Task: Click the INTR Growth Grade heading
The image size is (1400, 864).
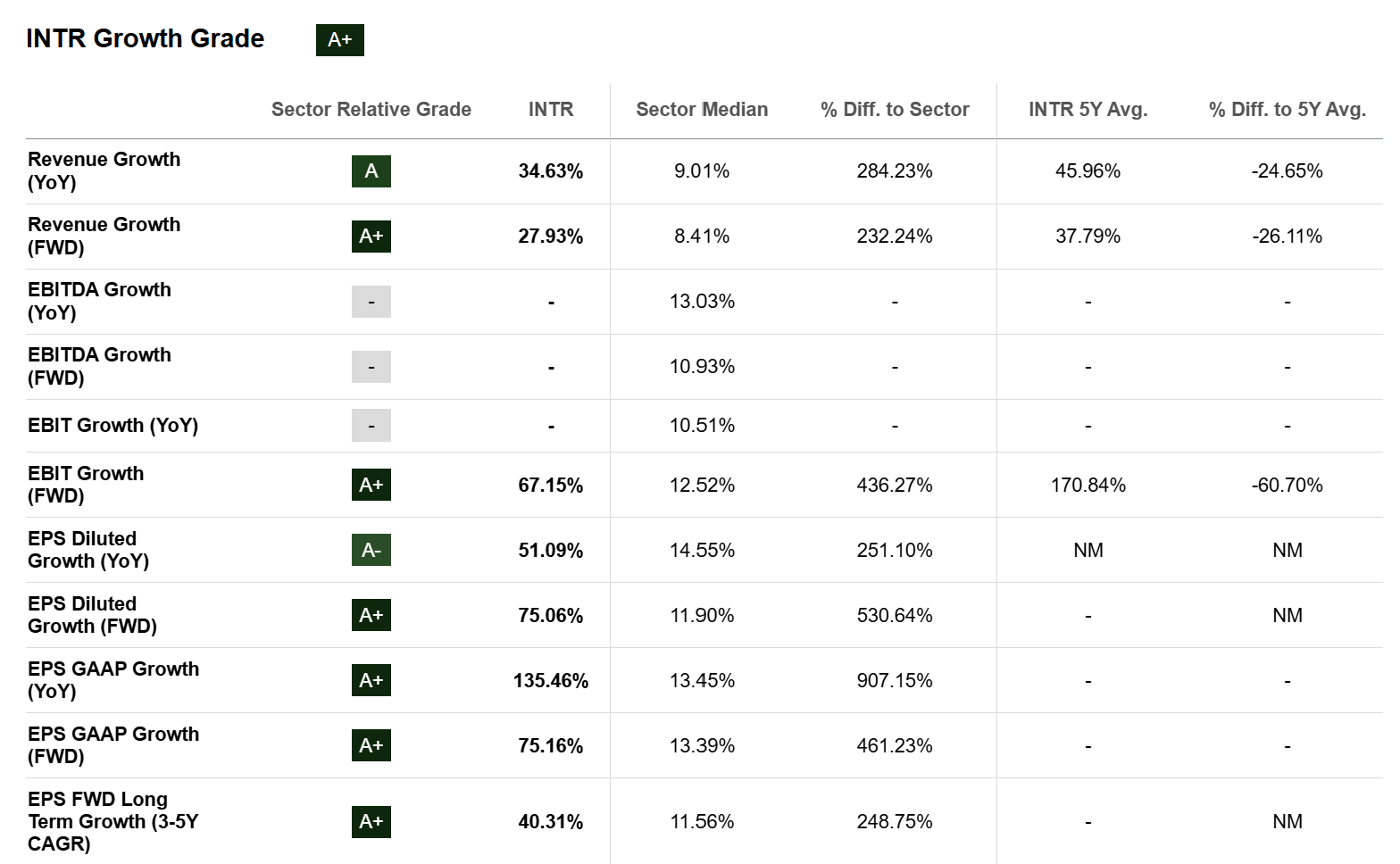Action: point(145,39)
